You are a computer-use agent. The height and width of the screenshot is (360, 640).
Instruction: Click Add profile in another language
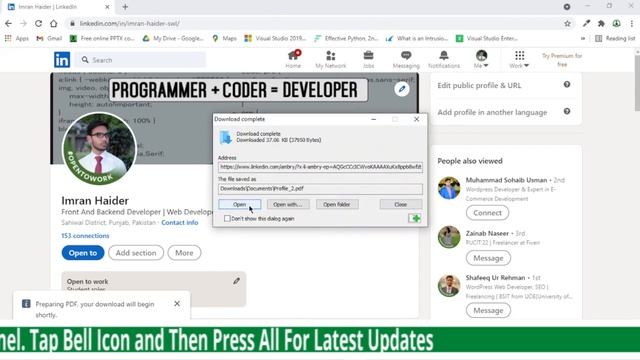click(492, 112)
